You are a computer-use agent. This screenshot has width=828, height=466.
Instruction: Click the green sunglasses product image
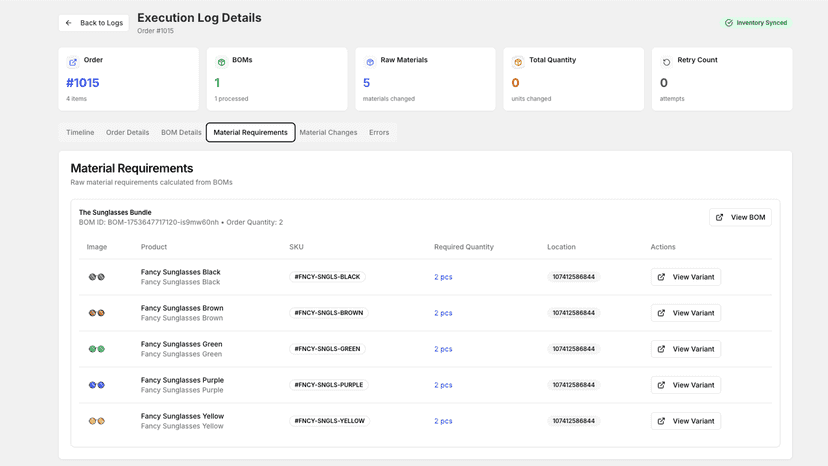coord(97,349)
